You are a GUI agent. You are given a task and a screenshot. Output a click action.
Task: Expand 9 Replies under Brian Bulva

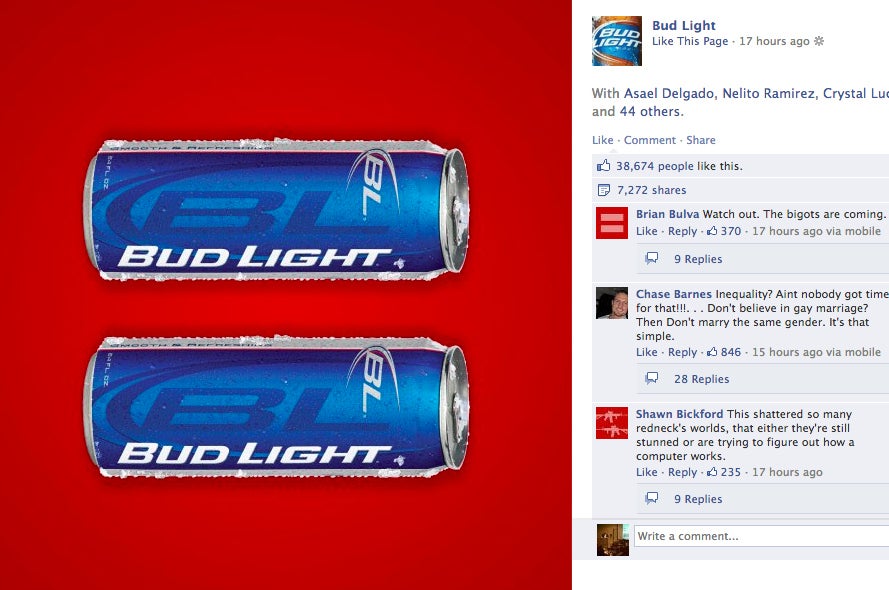[x=698, y=259]
